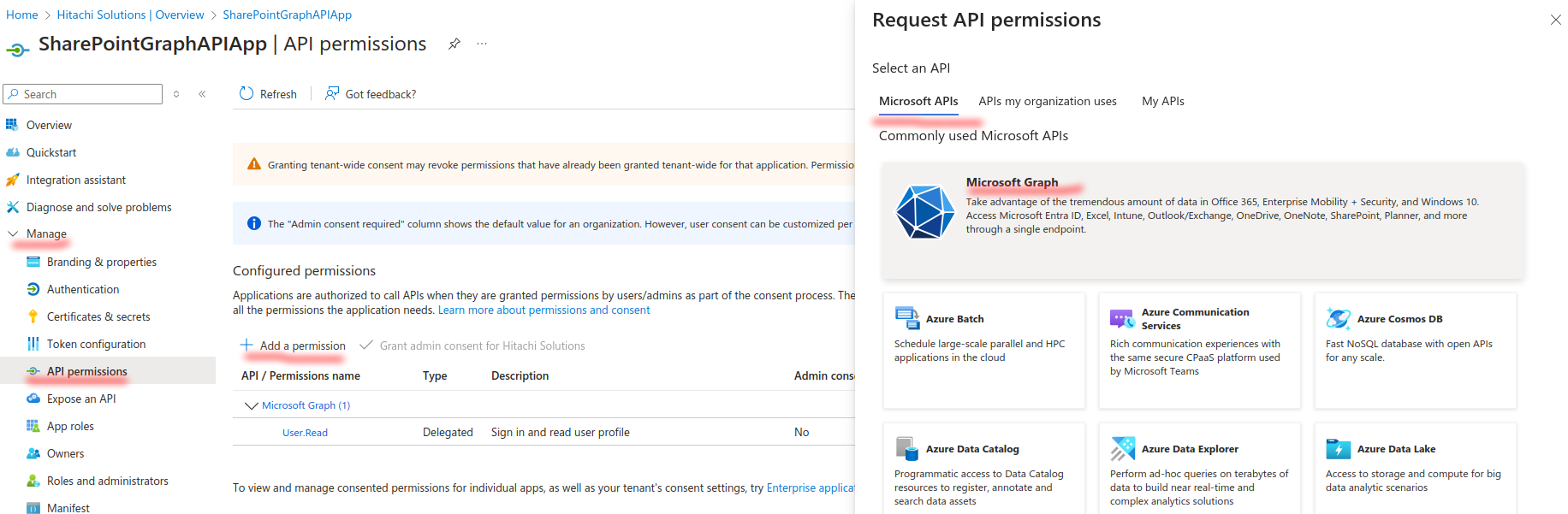Click the Azure Communication Services icon
The image size is (1568, 514).
tap(1123, 319)
